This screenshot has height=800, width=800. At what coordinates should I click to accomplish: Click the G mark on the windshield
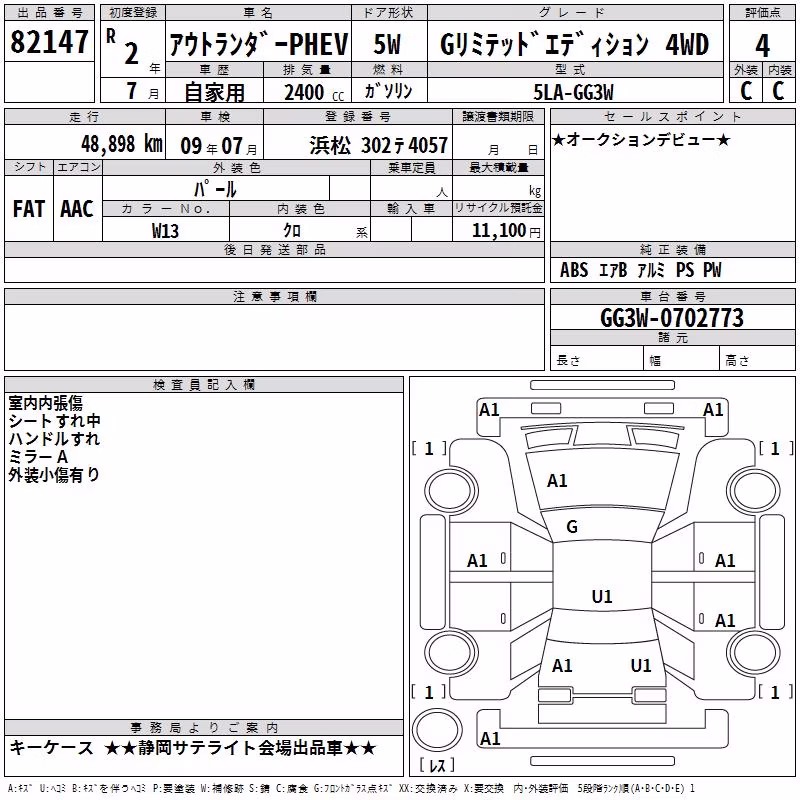[572, 527]
